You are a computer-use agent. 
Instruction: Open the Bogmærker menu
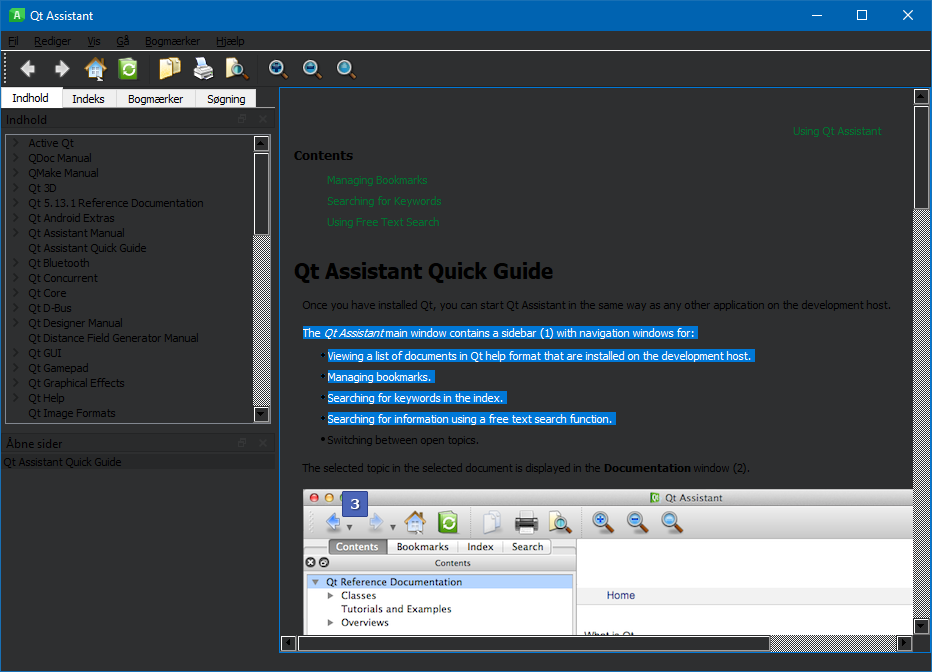tap(172, 41)
